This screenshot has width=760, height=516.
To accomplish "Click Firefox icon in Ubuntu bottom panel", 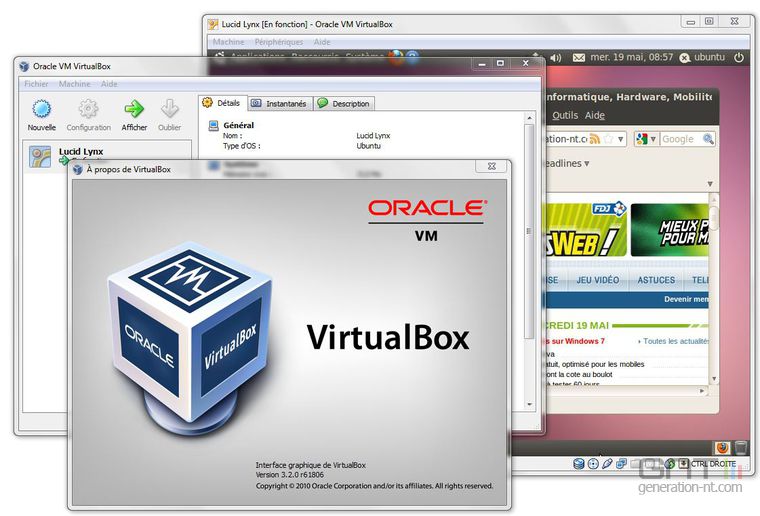I will 722,447.
